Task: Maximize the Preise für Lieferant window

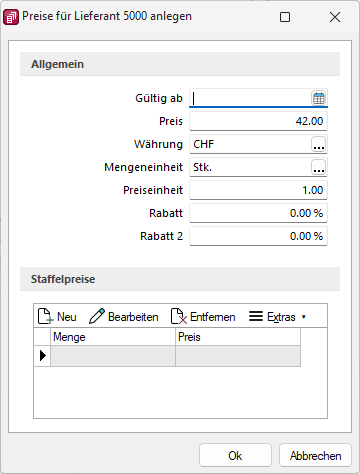Action: click(x=285, y=17)
